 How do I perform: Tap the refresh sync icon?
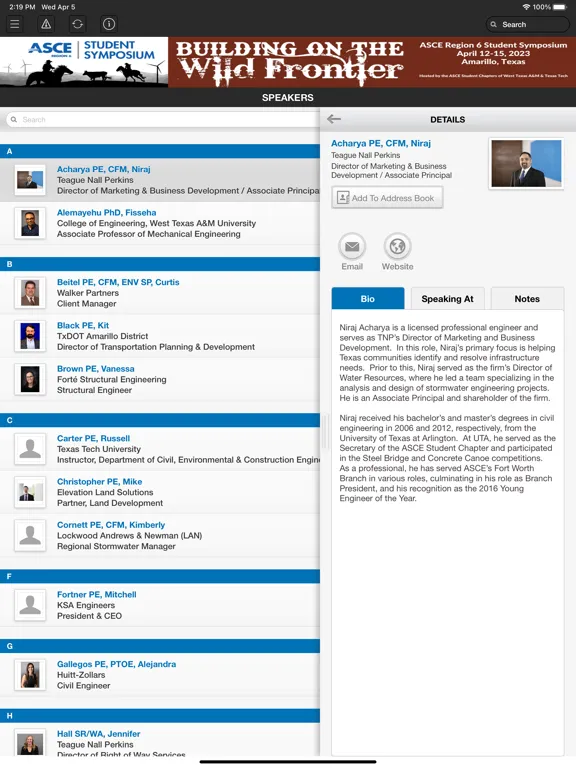coord(77,24)
